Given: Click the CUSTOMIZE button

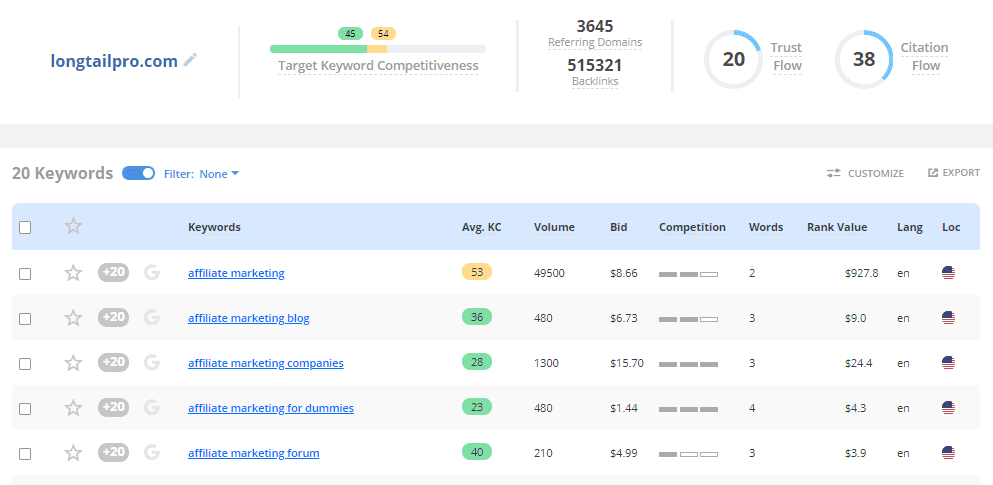Looking at the screenshot, I should [x=865, y=173].
